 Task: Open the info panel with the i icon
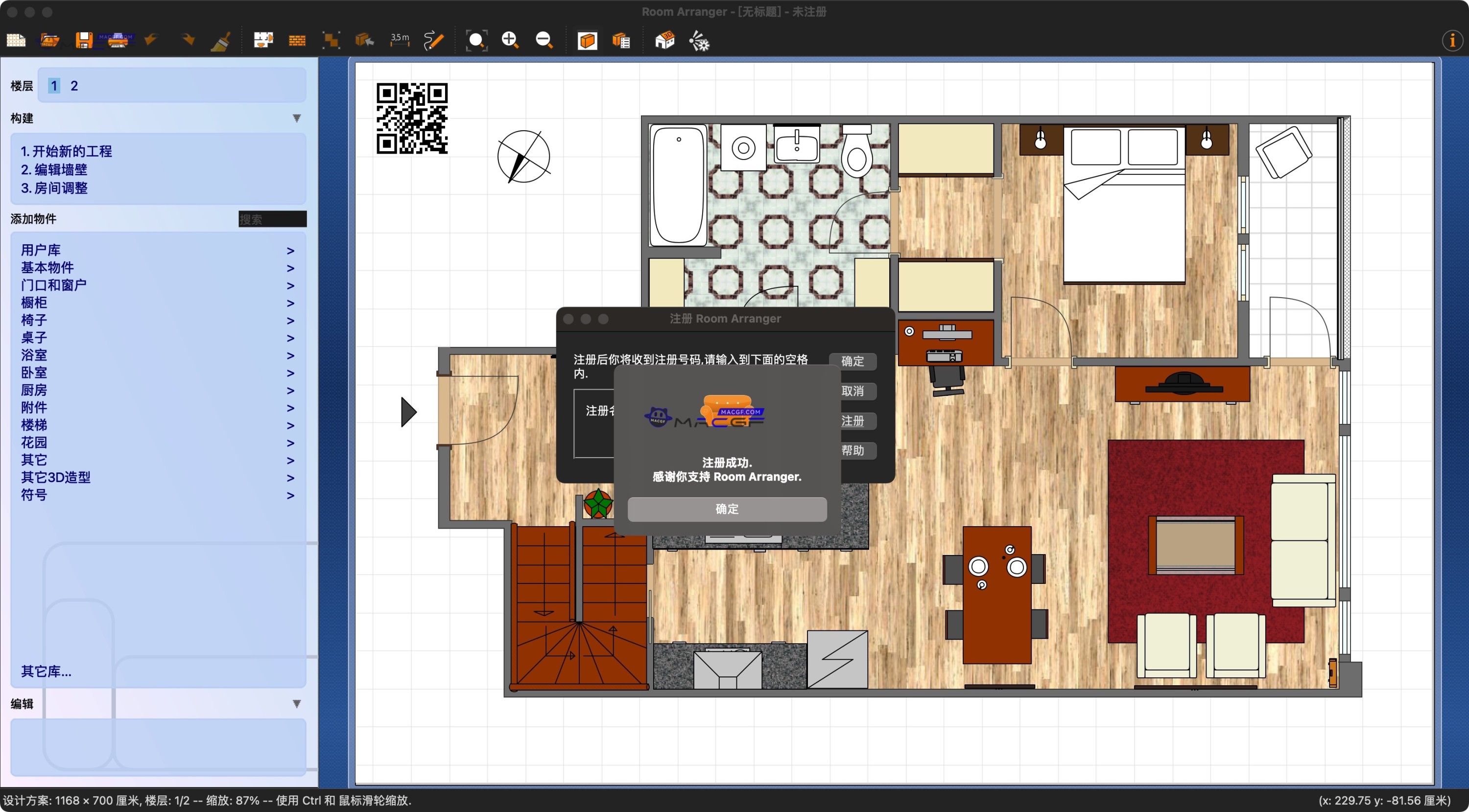1451,40
